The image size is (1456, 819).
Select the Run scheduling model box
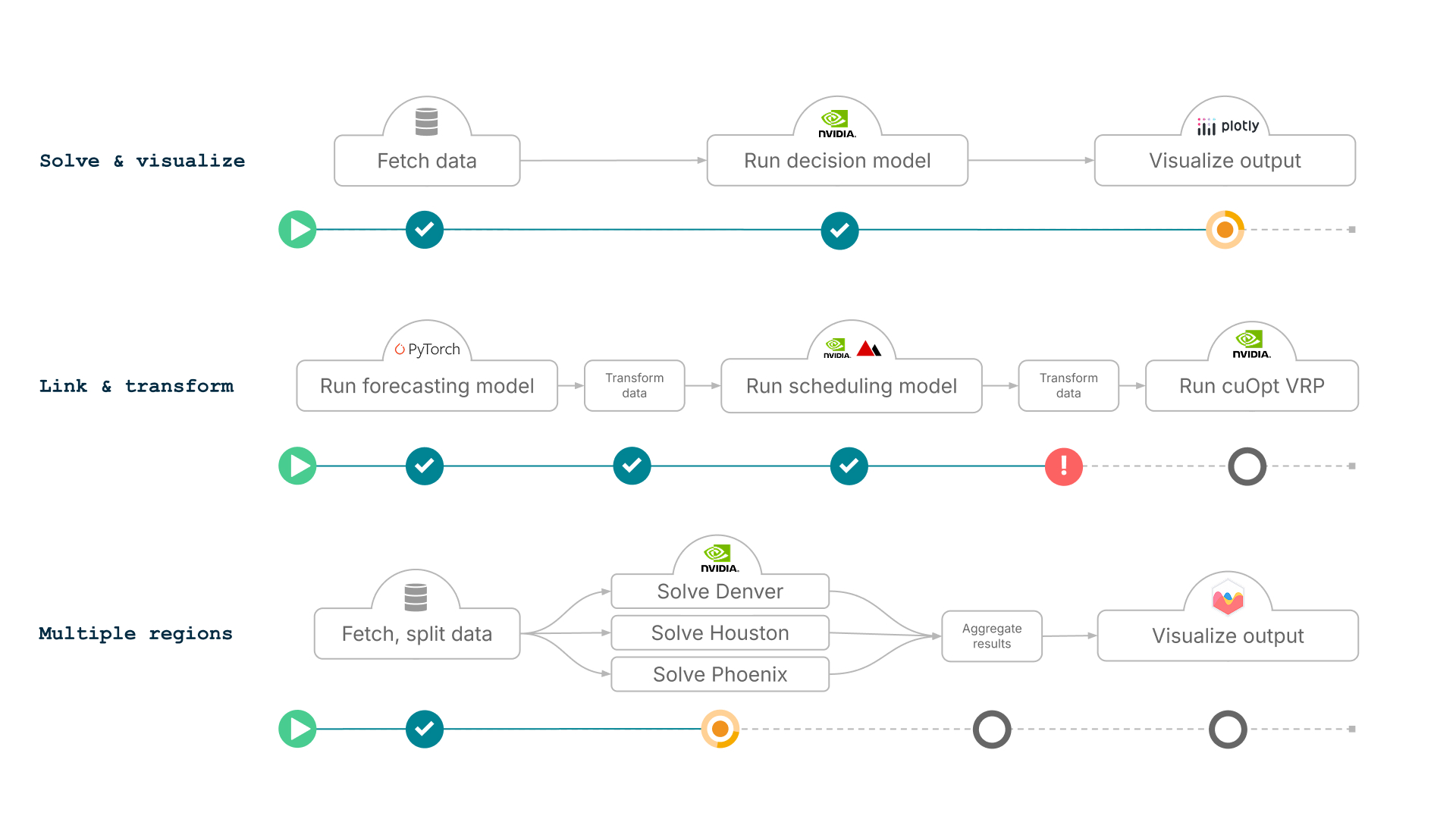[851, 386]
